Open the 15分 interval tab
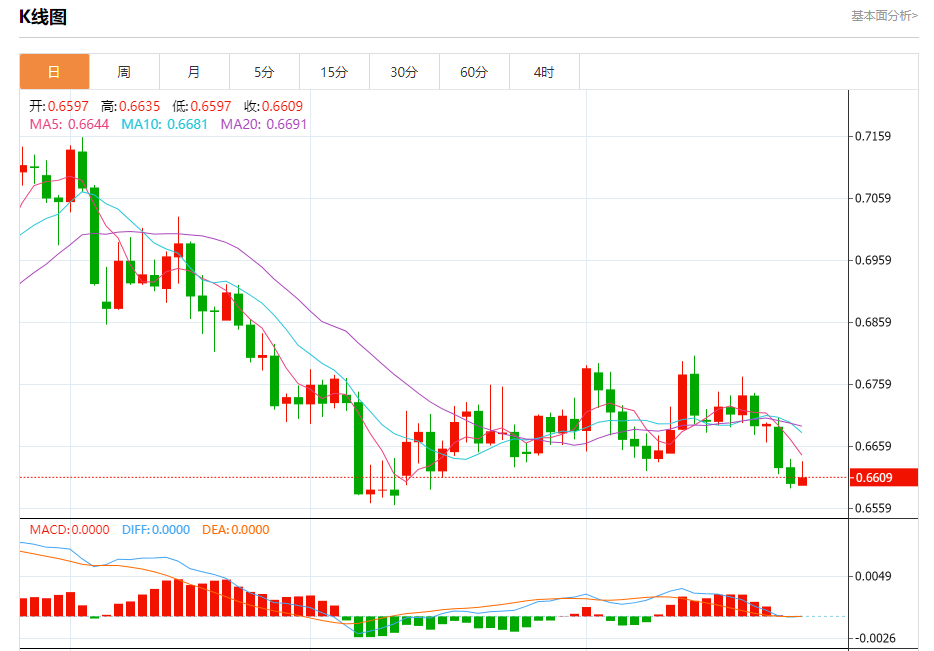Viewport: 934px width, 651px height. [x=334, y=72]
